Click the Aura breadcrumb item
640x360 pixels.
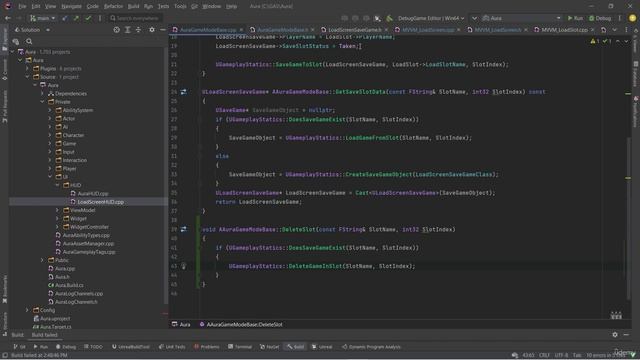click(x=181, y=324)
